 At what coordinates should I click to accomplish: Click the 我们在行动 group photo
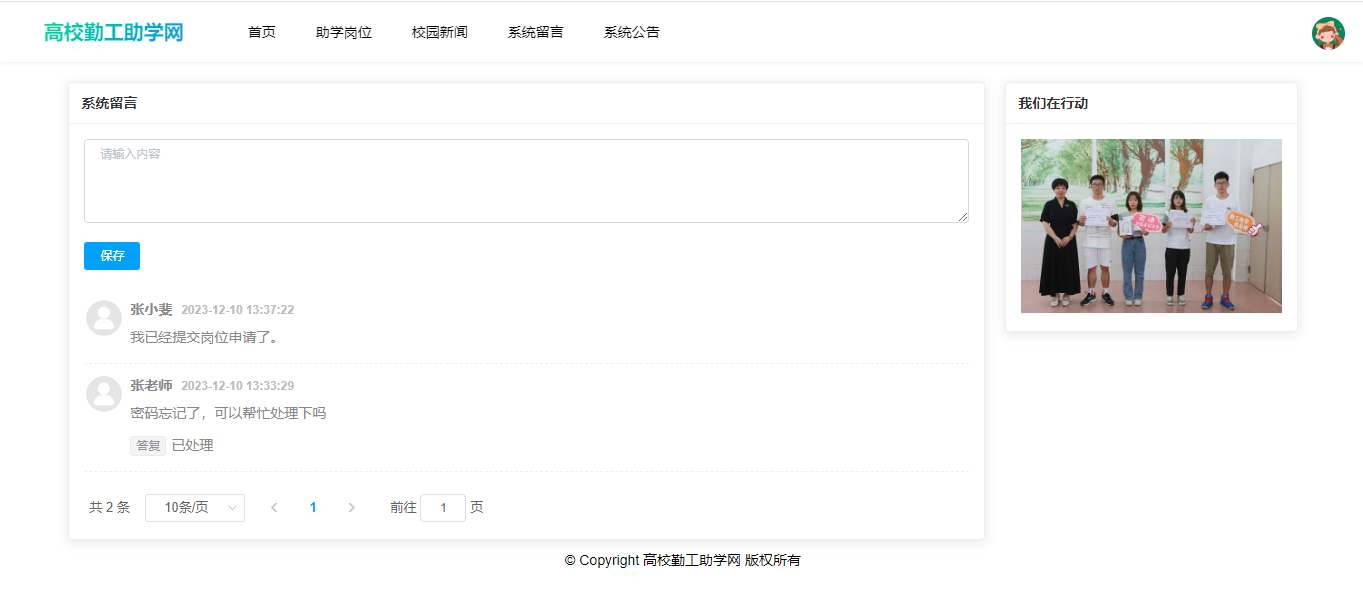1151,226
